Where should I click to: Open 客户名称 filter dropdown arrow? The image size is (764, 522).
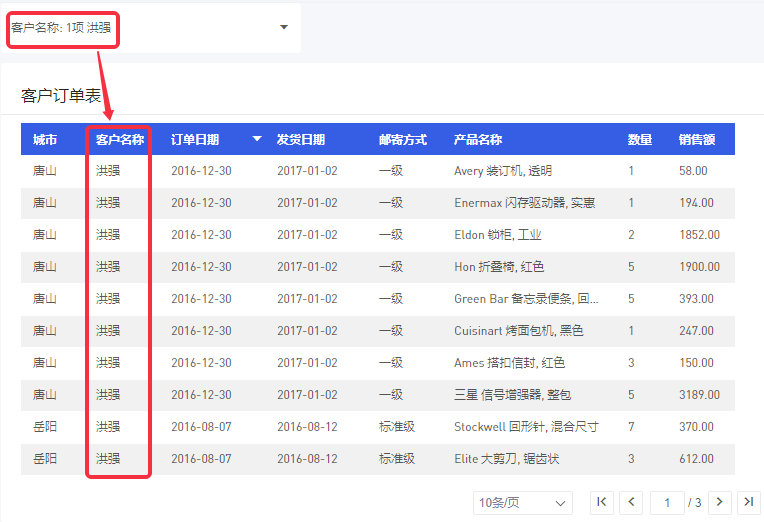coord(284,27)
